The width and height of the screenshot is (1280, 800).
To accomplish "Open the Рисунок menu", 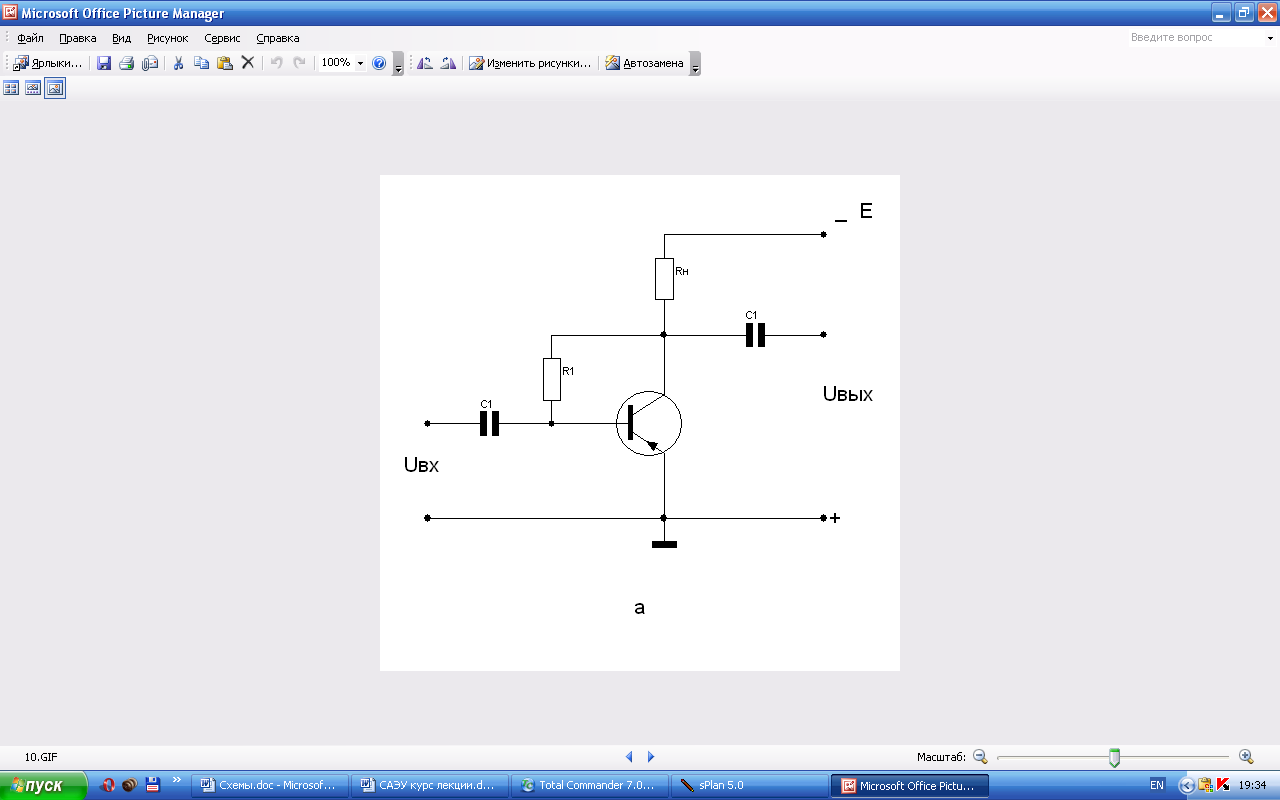I will [x=167, y=38].
